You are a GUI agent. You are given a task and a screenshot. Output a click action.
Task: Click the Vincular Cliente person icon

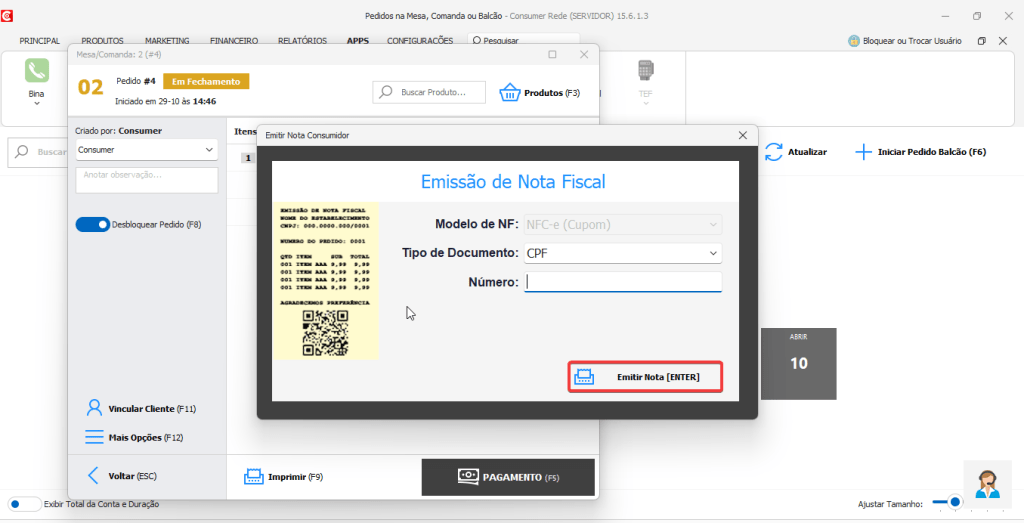(x=94, y=408)
